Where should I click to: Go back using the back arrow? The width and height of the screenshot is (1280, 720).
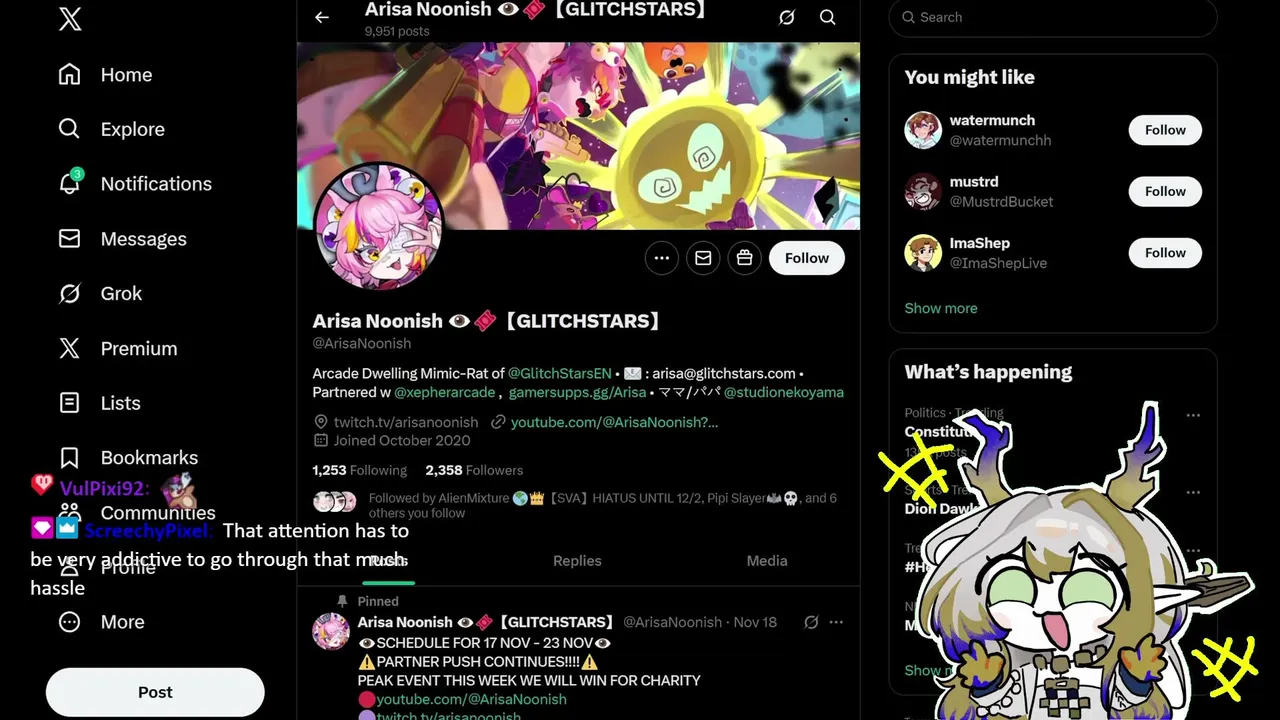point(322,17)
